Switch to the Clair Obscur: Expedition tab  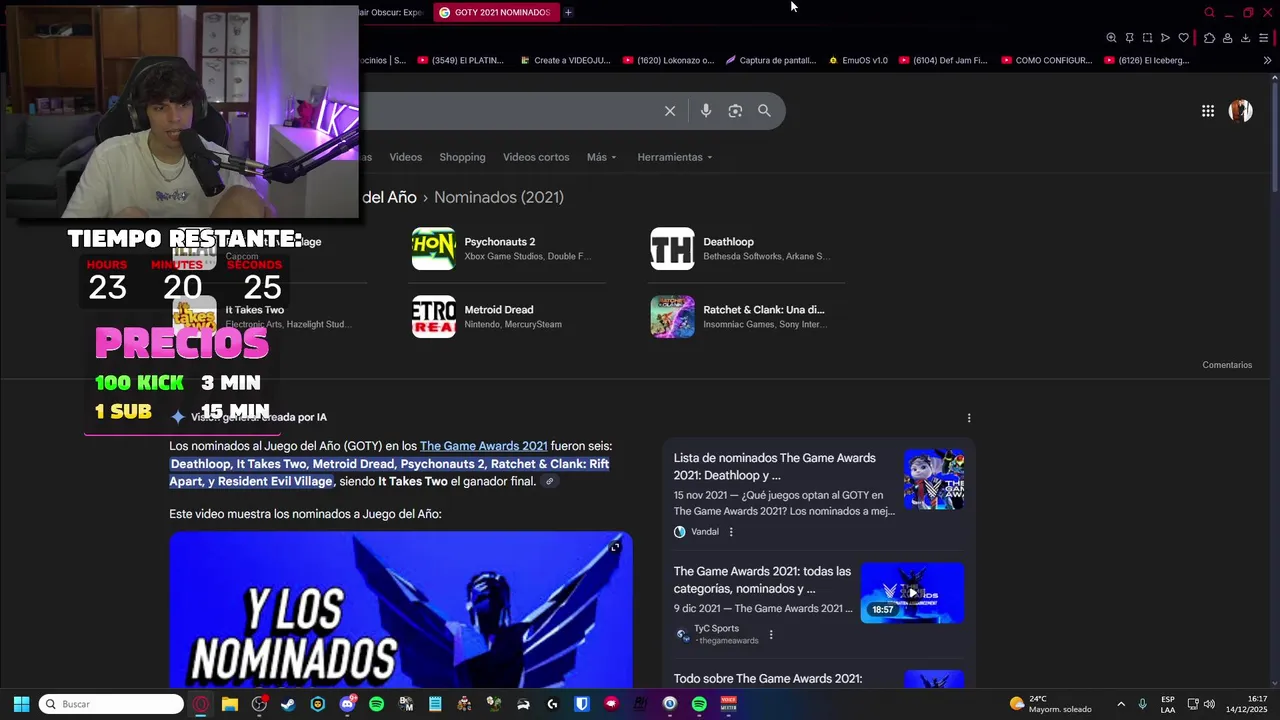coord(390,12)
